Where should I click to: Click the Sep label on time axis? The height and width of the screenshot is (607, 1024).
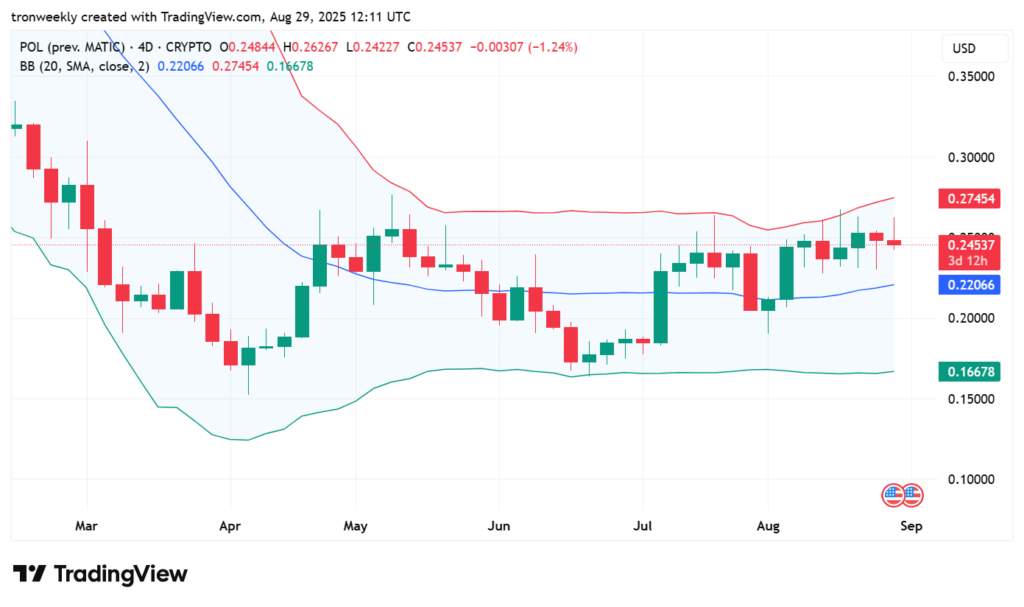[911, 525]
